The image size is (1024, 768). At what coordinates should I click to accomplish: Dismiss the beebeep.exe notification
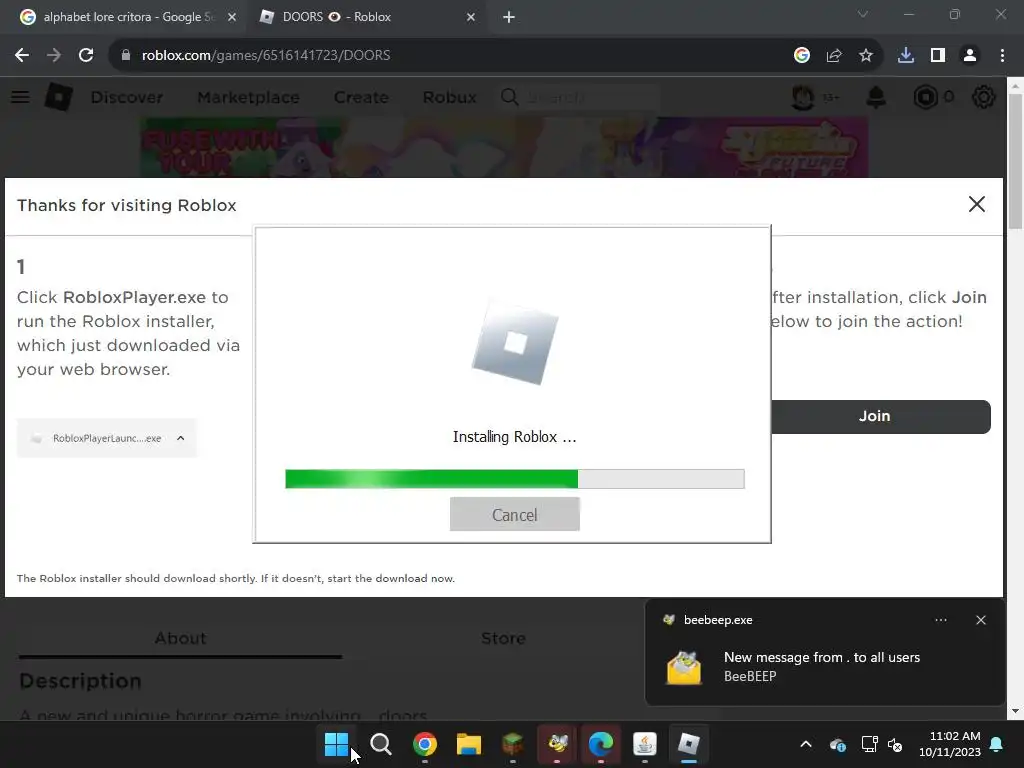click(x=980, y=620)
